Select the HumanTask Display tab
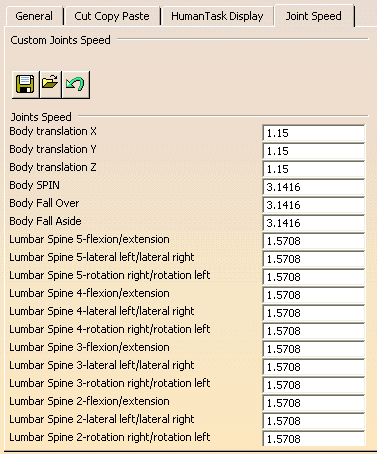 click(x=217, y=16)
